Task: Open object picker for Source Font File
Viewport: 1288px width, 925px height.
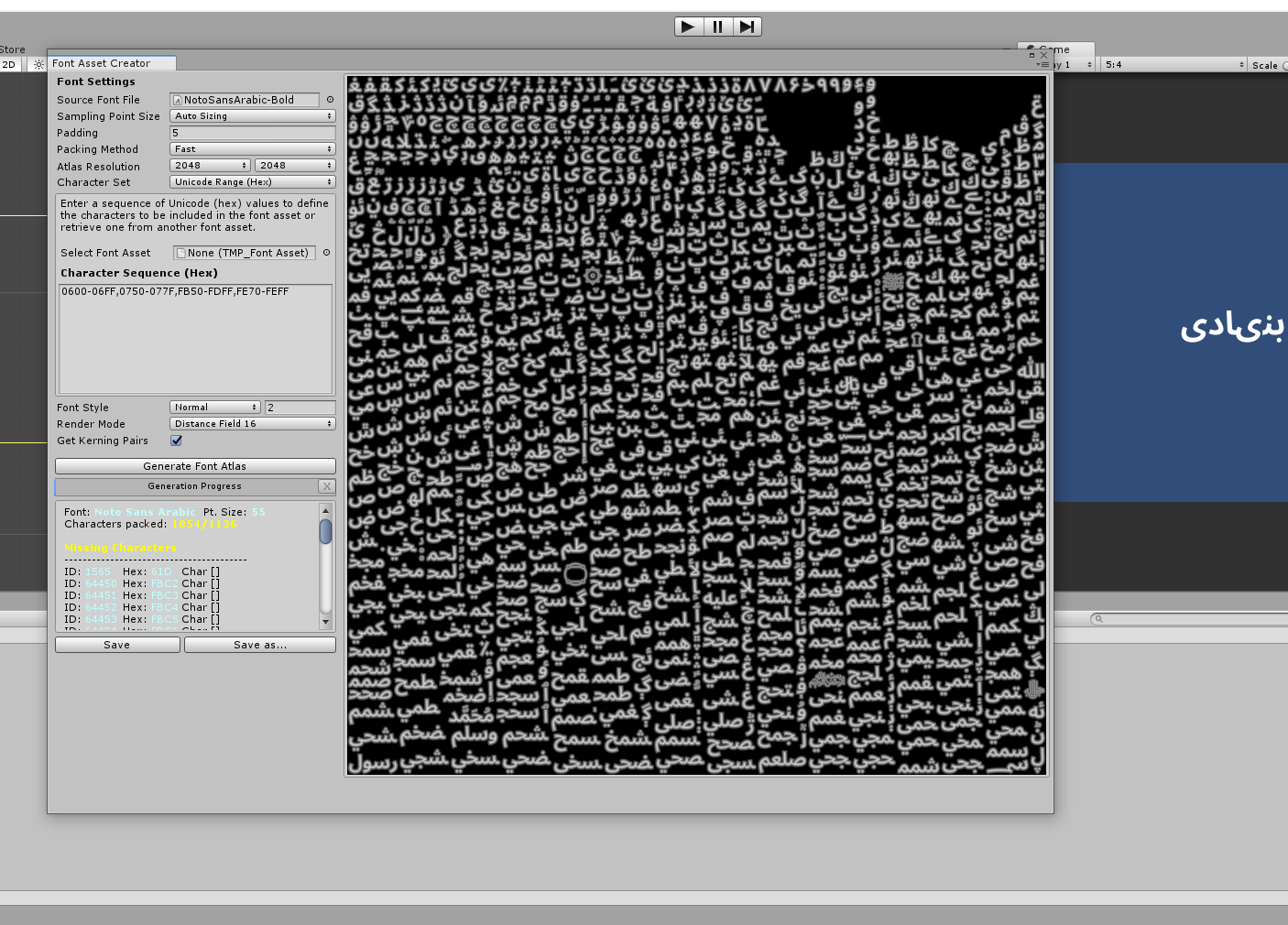Action: click(330, 100)
